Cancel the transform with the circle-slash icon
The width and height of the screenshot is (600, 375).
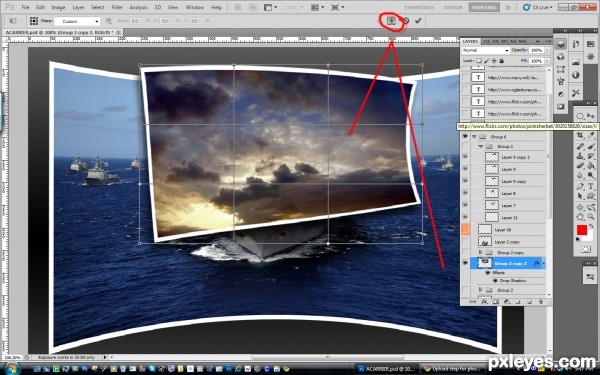[406, 21]
